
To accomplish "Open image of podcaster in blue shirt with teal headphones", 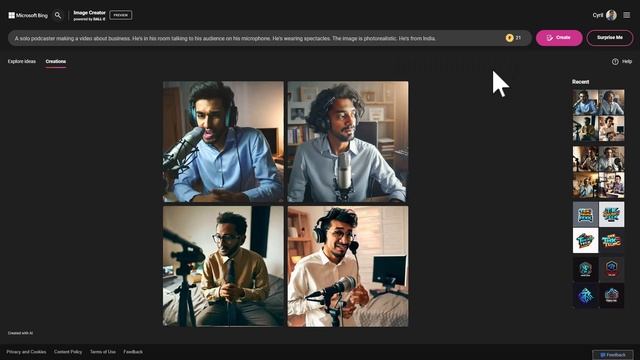I will (223, 142).
